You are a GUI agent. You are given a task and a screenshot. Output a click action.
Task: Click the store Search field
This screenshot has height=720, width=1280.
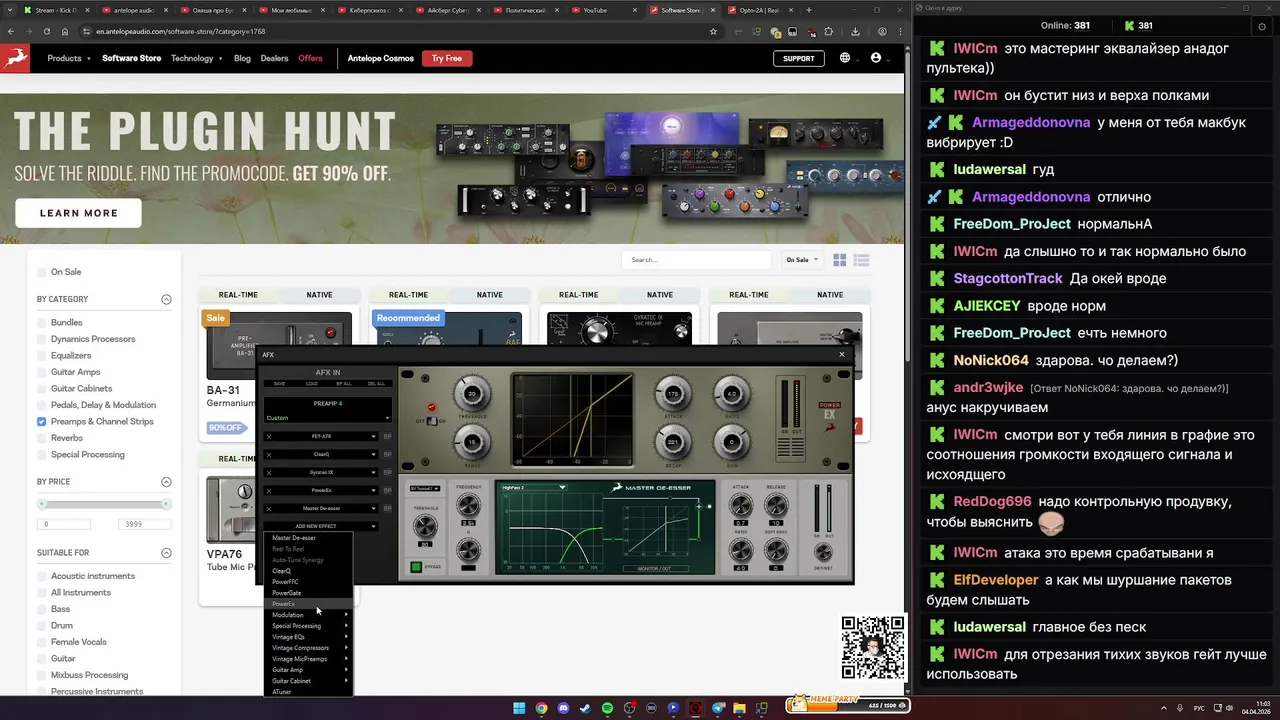(x=698, y=260)
